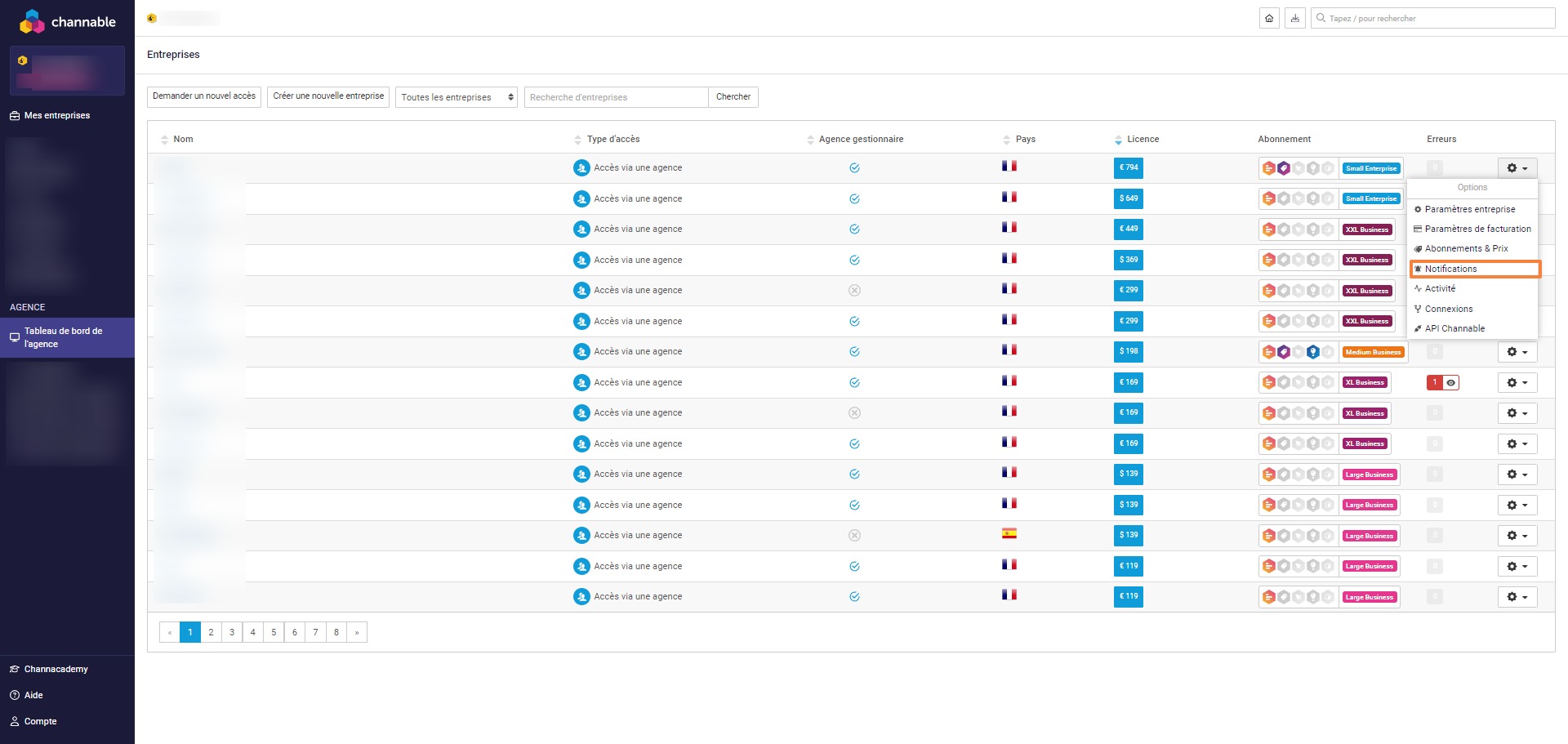The height and width of the screenshot is (744, 1568).
Task: Go to home via the house icon
Action: [1269, 18]
